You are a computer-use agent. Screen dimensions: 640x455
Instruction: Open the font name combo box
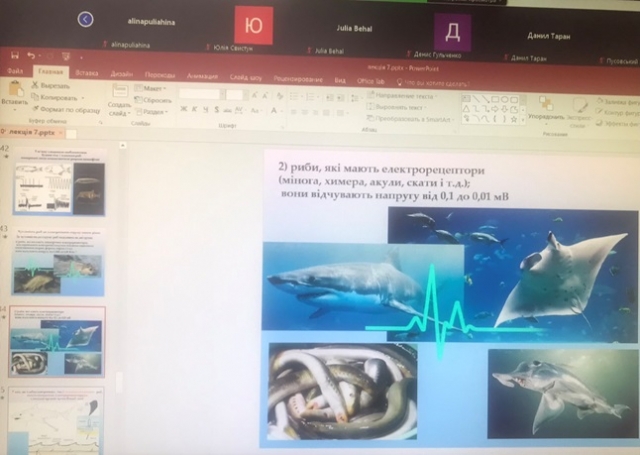pos(202,94)
